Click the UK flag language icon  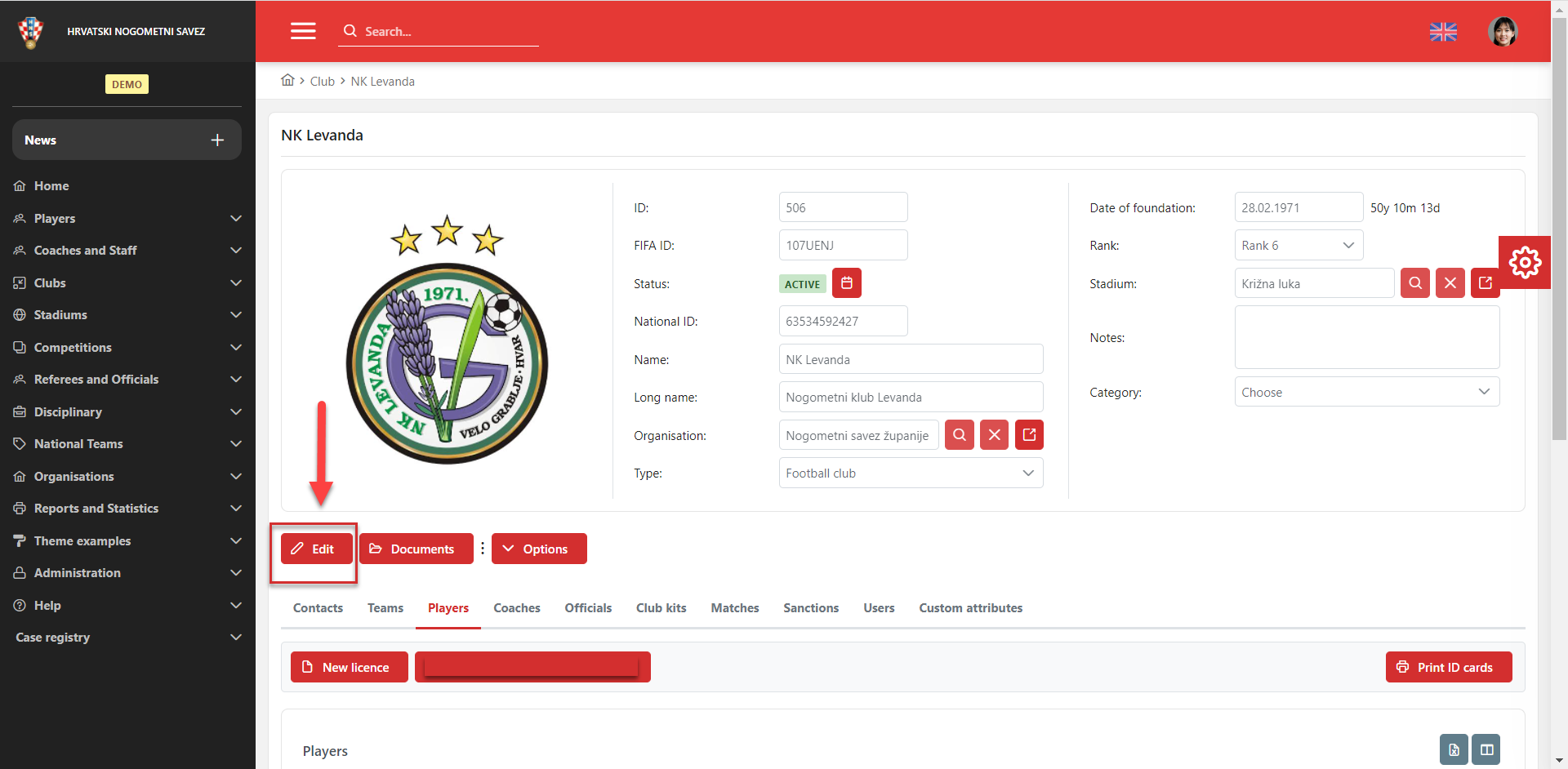click(x=1443, y=32)
